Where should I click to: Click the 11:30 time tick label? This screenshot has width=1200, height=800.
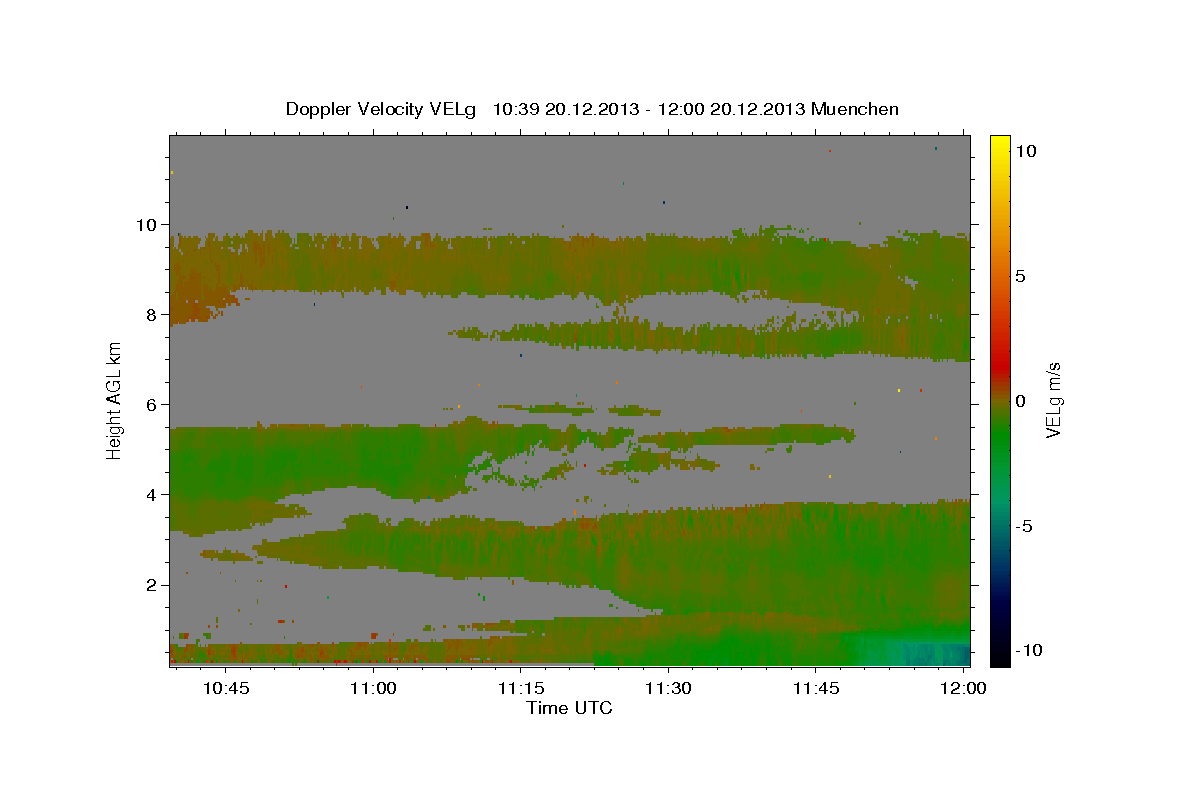[668, 688]
